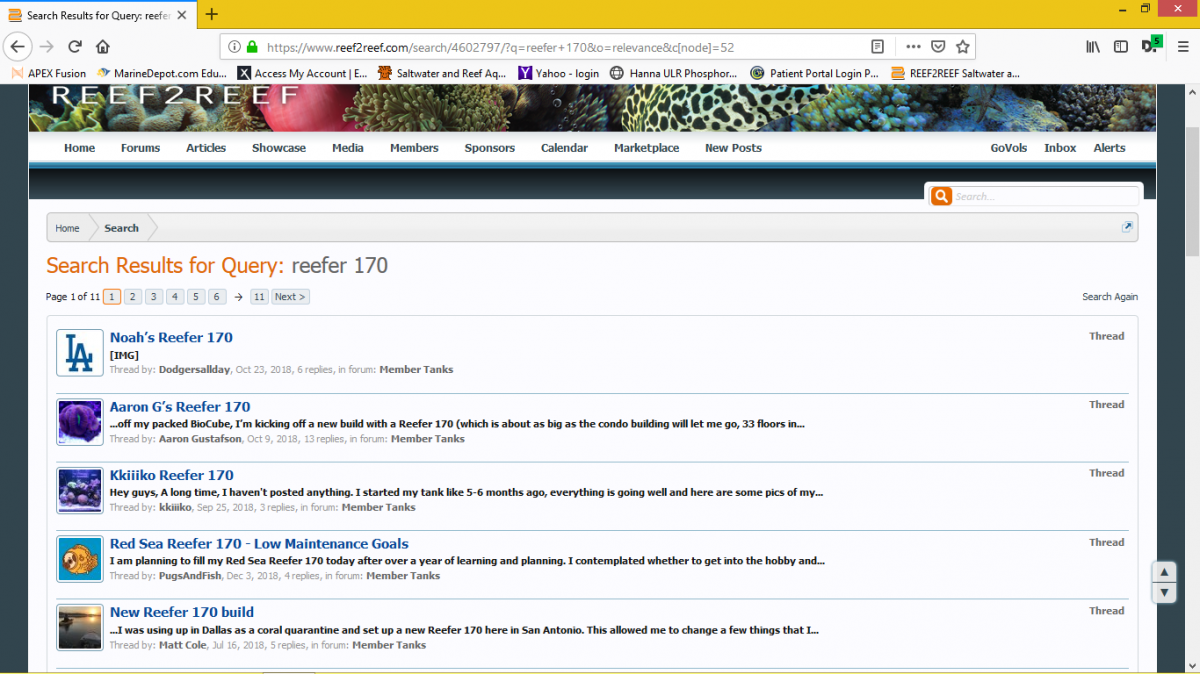
Task: Open thread New Reefer 170 build
Action: tap(182, 612)
